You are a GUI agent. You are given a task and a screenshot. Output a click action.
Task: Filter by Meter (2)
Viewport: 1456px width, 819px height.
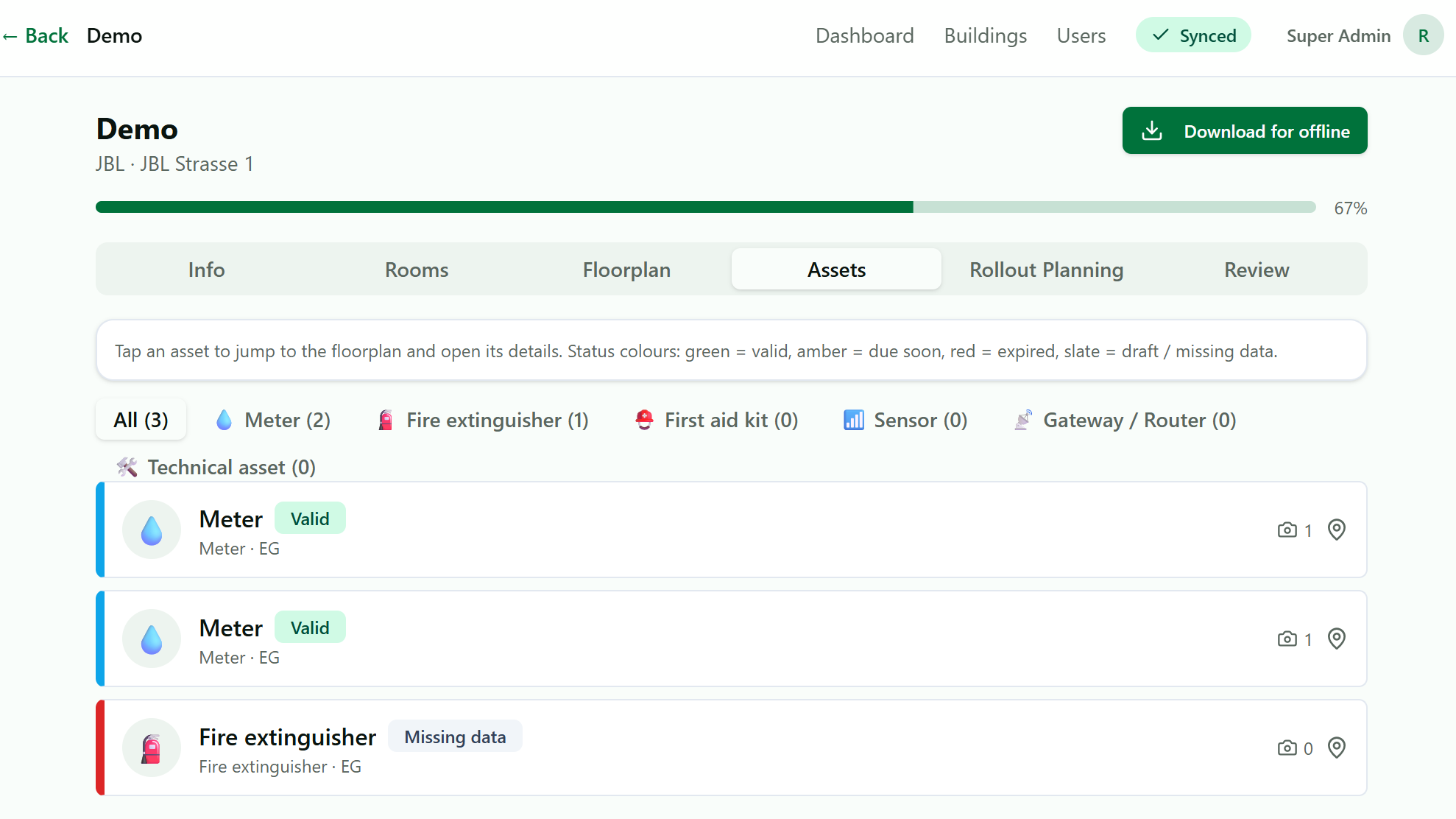273,420
